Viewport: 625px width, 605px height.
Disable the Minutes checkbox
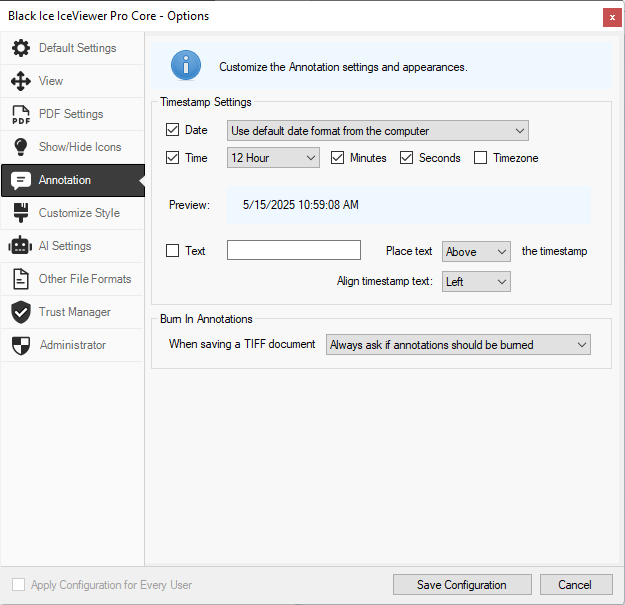click(337, 158)
